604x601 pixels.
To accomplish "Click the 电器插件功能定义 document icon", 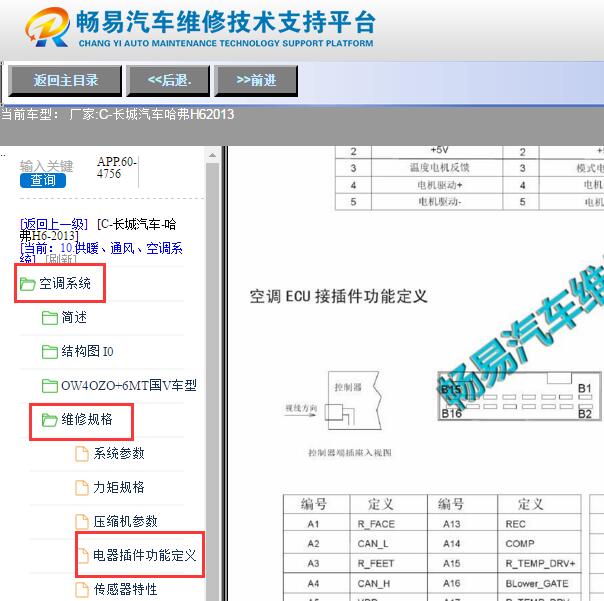I will [x=83, y=556].
